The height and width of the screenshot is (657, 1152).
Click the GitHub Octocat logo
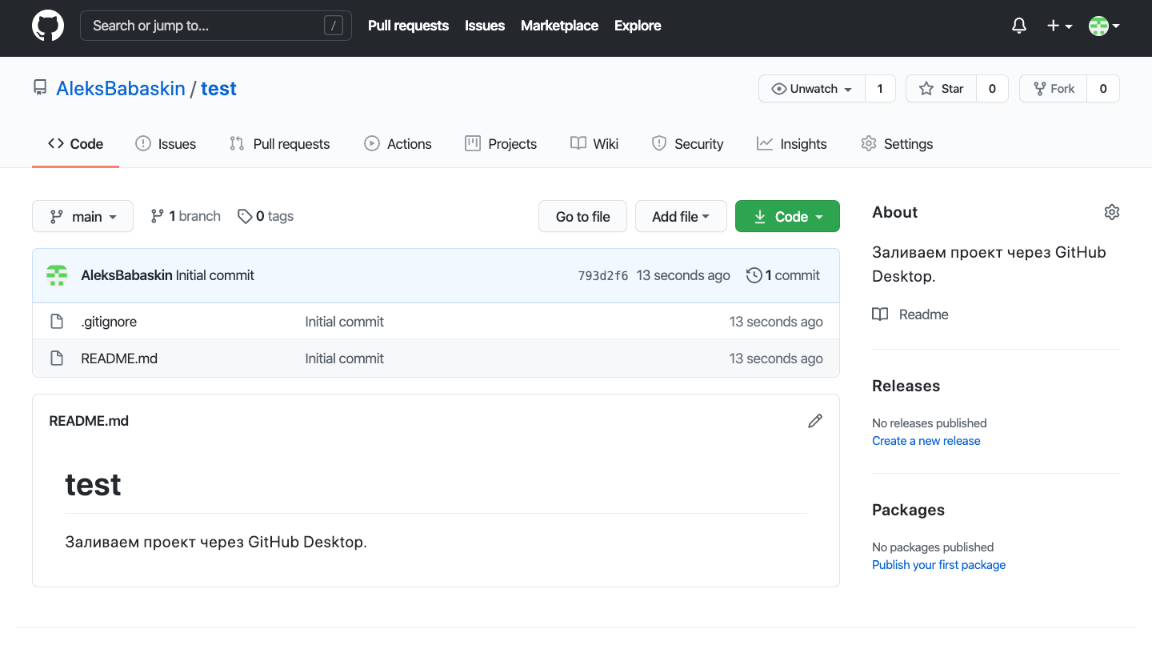tap(47, 26)
